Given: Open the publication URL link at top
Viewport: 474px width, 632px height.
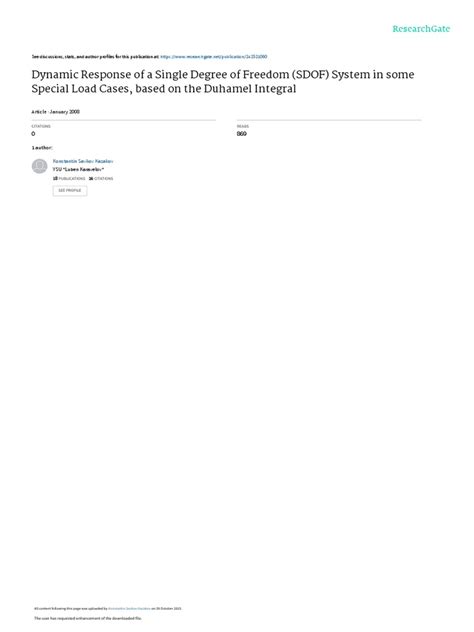Looking at the screenshot, I should (214, 57).
